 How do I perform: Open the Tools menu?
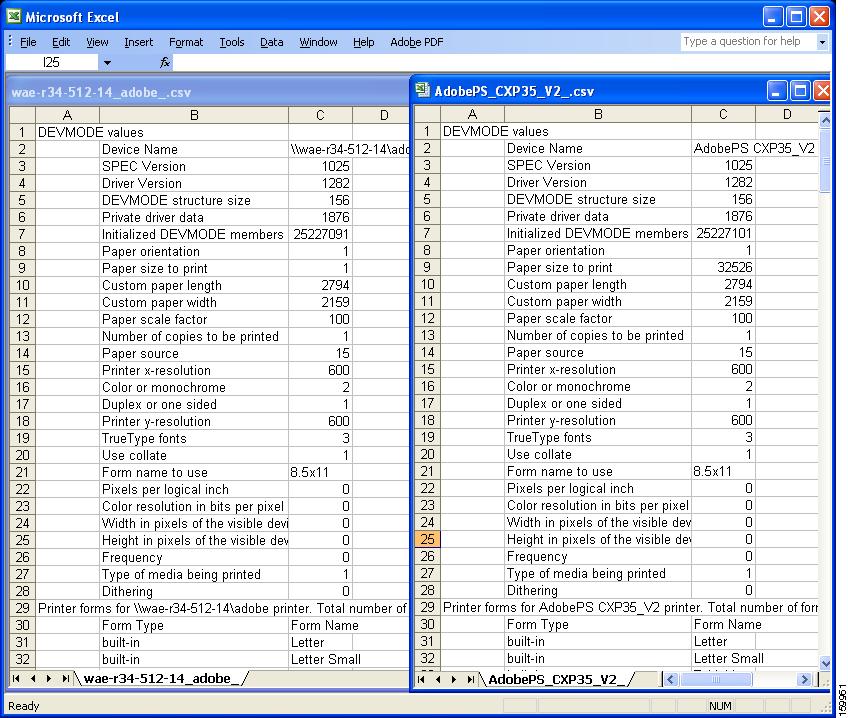point(231,42)
